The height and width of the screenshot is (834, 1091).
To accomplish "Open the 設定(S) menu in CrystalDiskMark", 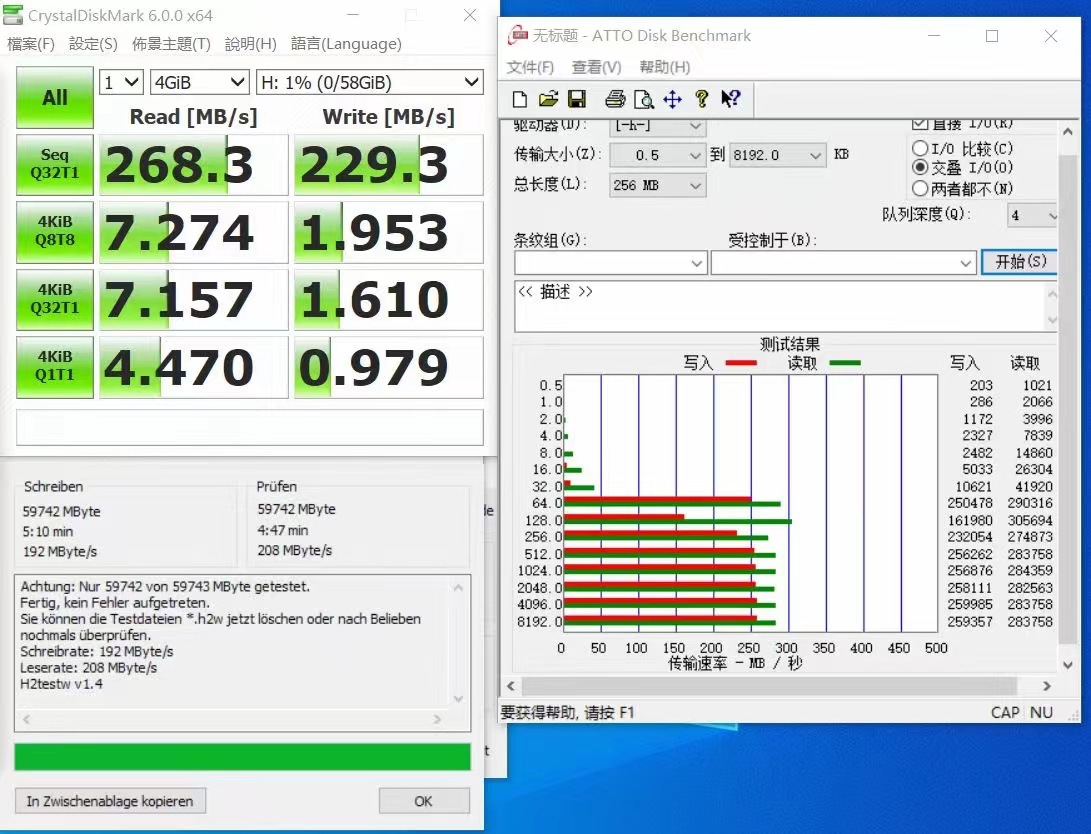I will (93, 44).
